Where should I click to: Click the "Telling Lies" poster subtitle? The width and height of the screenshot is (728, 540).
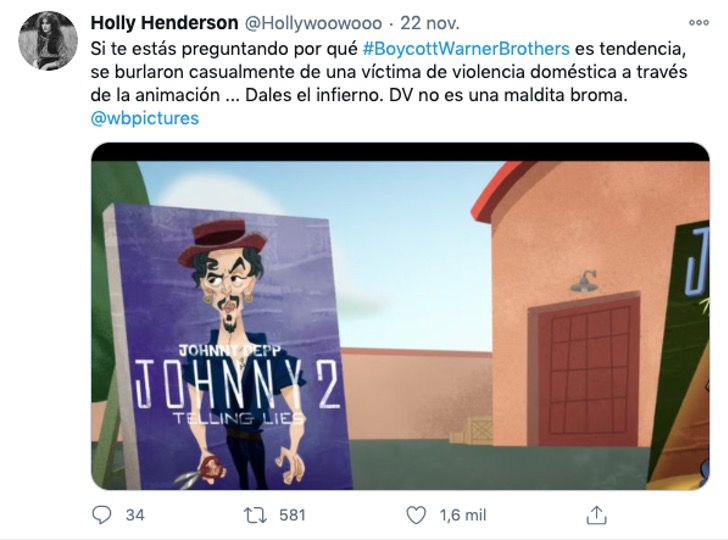tap(238, 418)
